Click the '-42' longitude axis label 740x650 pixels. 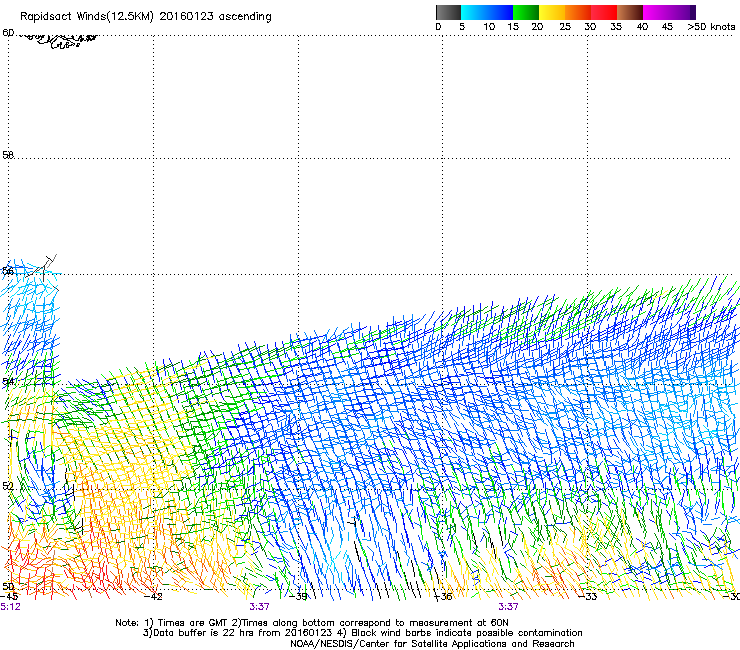point(153,596)
